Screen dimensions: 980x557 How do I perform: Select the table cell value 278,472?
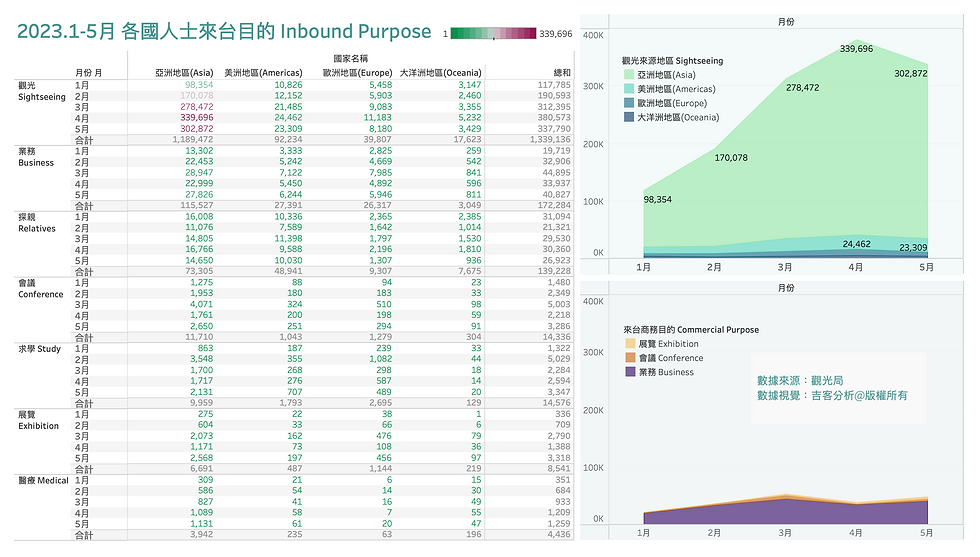click(197, 107)
